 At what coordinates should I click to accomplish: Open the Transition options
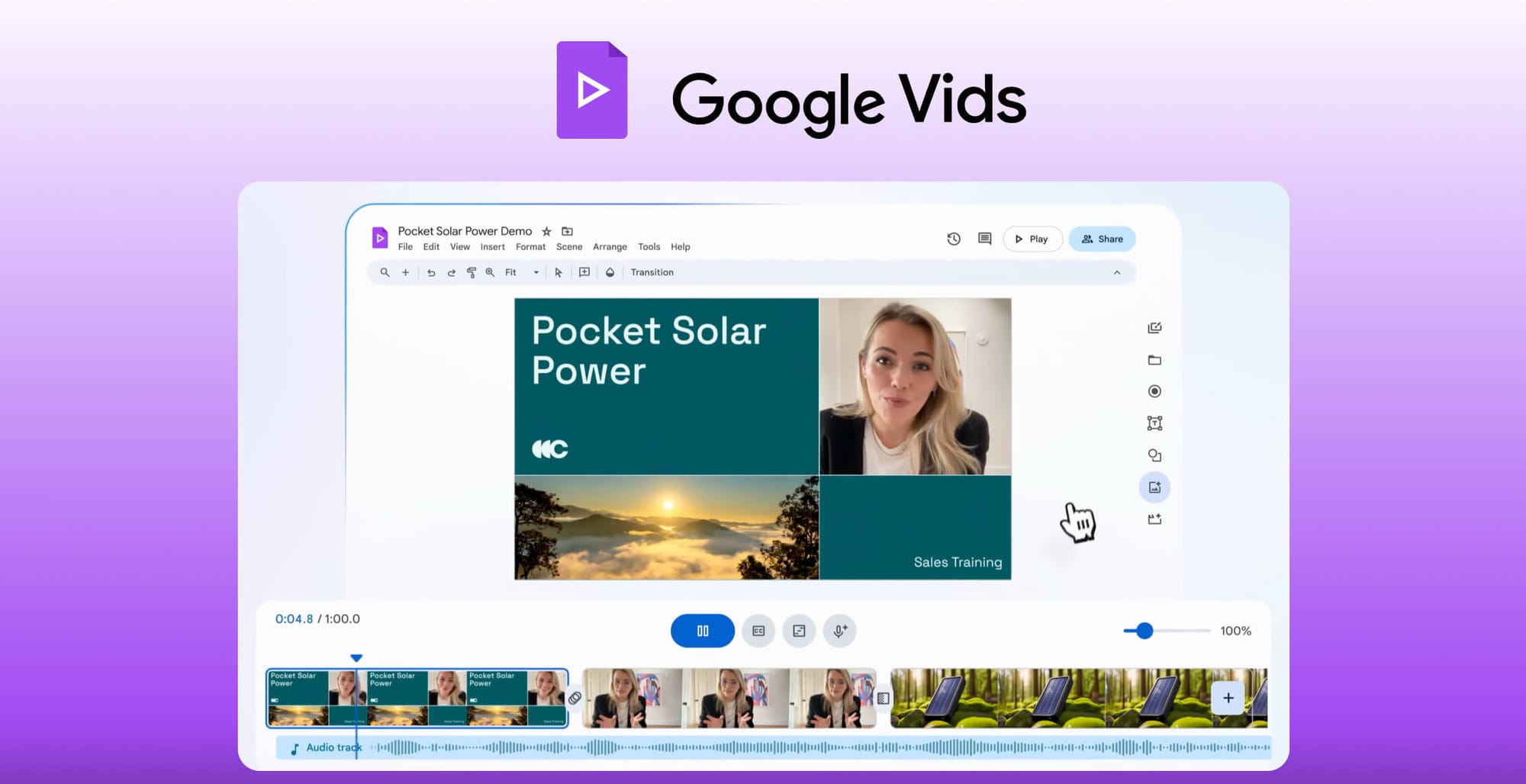pyautogui.click(x=652, y=272)
